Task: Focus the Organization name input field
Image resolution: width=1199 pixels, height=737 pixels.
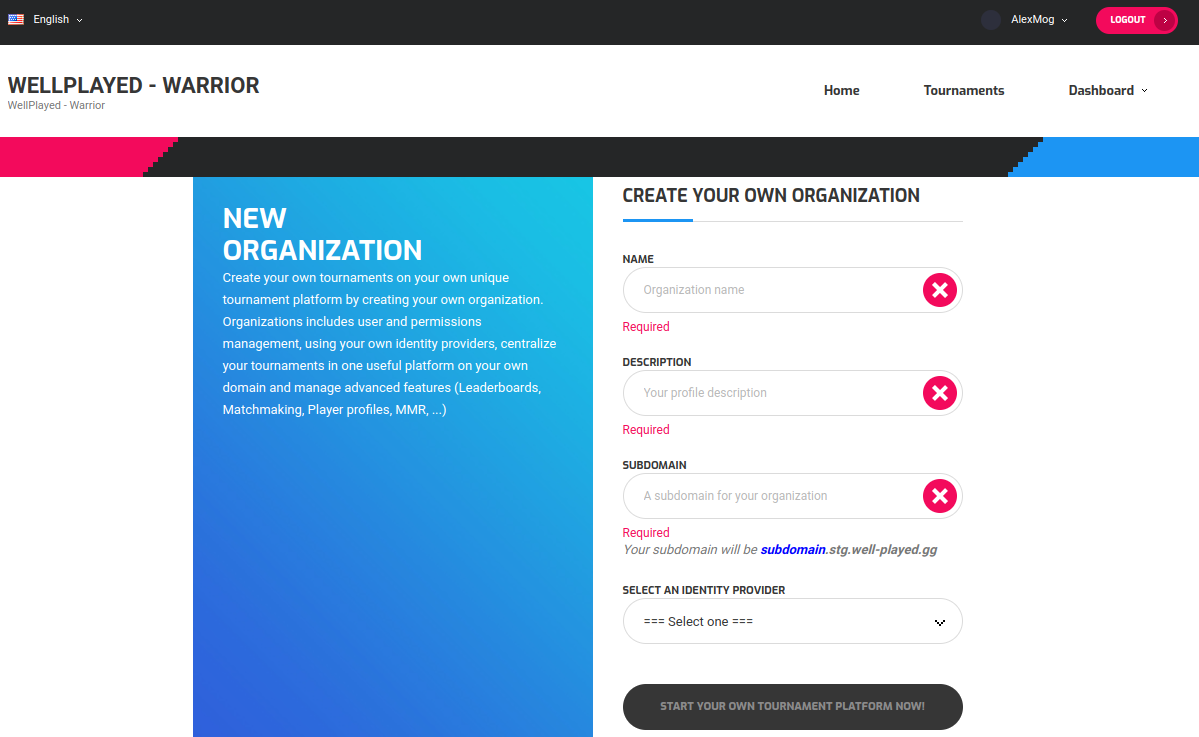Action: pos(770,290)
